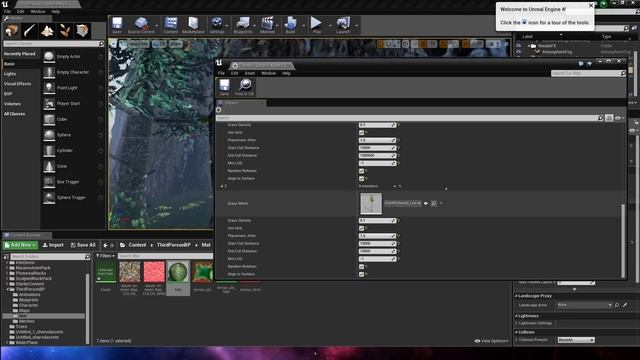Select Foliage mode icon

coord(64,31)
